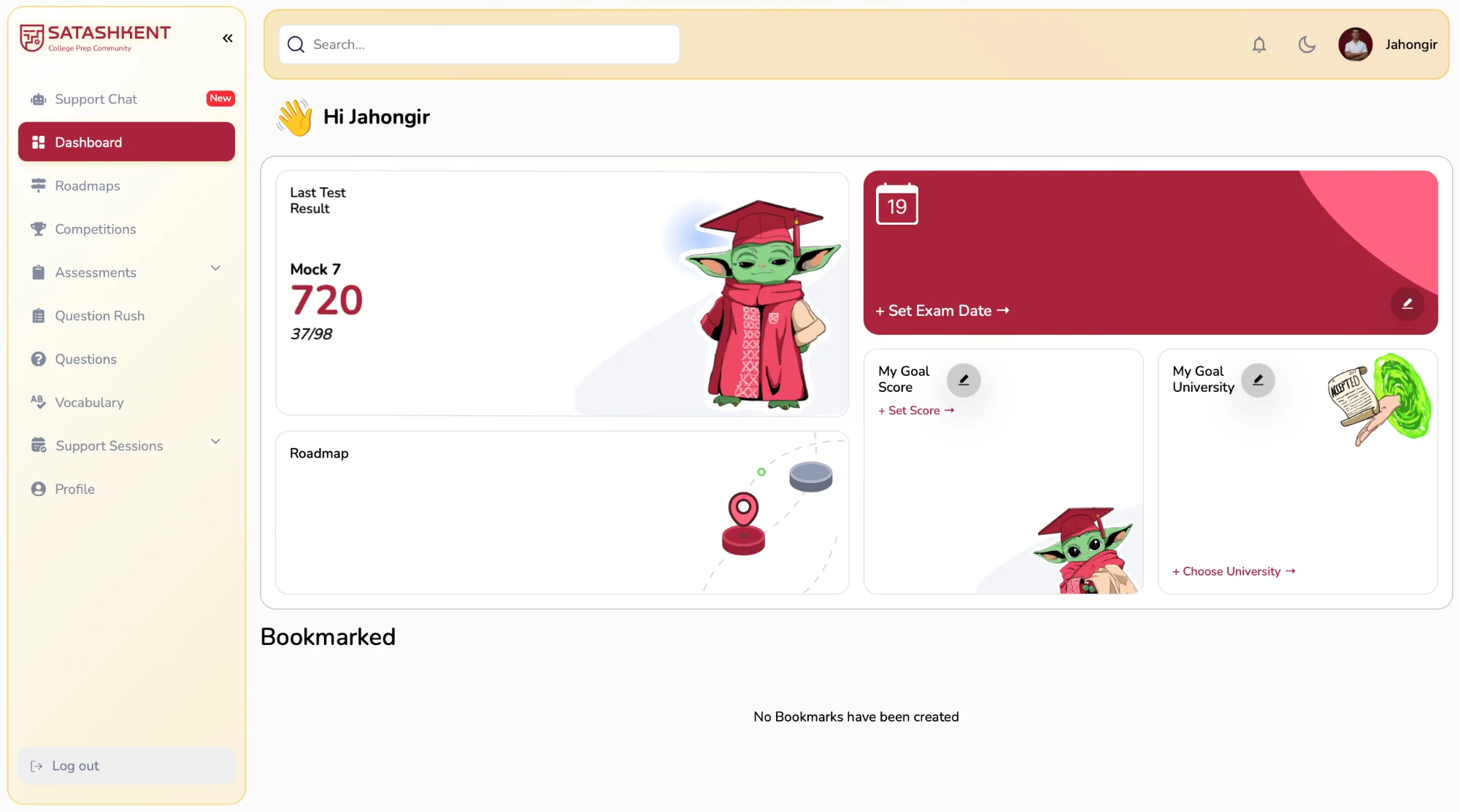Open Last Test Result card
The height and width of the screenshot is (812, 1460).
pyautogui.click(x=562, y=294)
